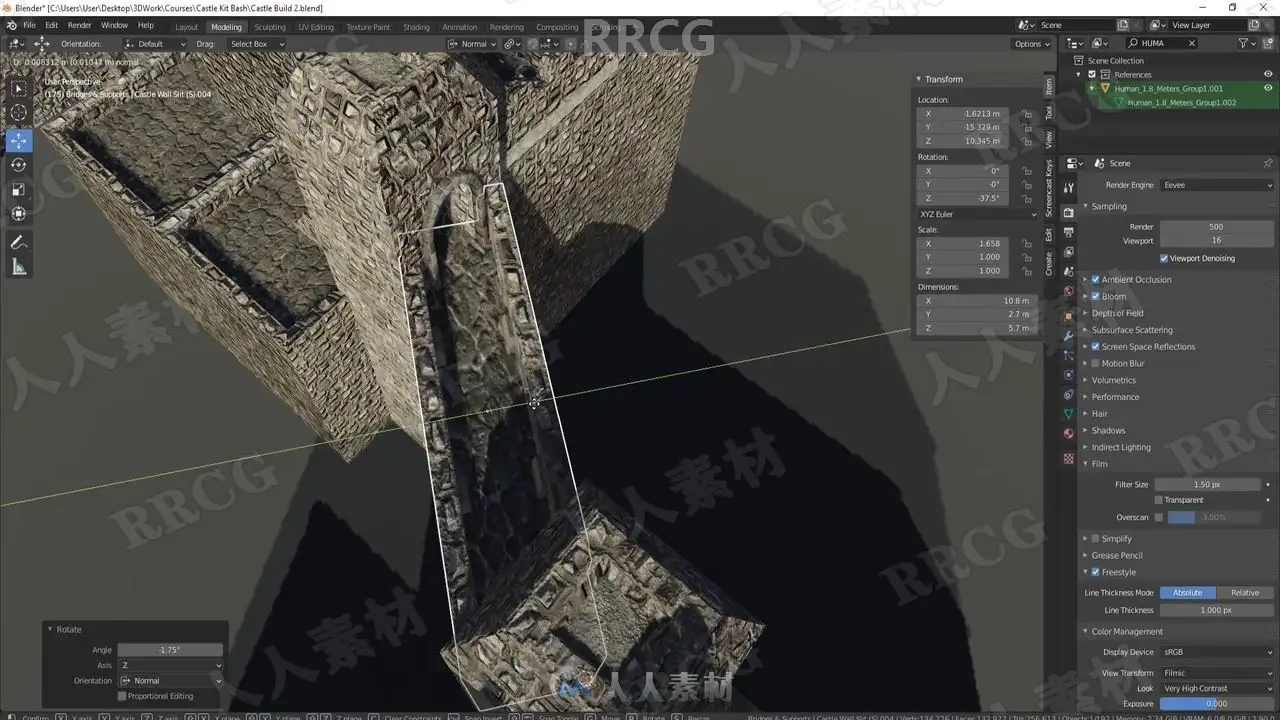Viewport: 1280px width, 720px height.
Task: Open View Transform Filmic dropdown
Action: coord(1217,673)
